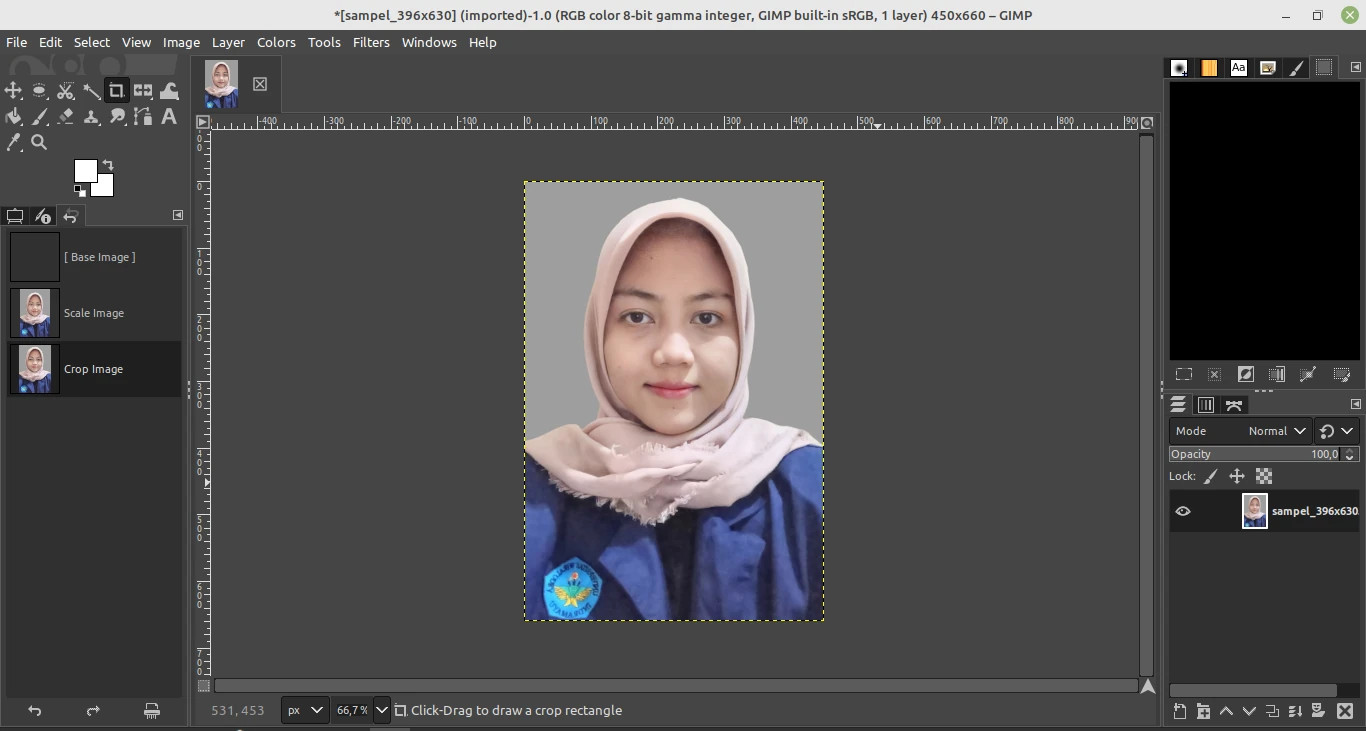The height and width of the screenshot is (731, 1366).
Task: Open the Select menu
Action: (91, 42)
